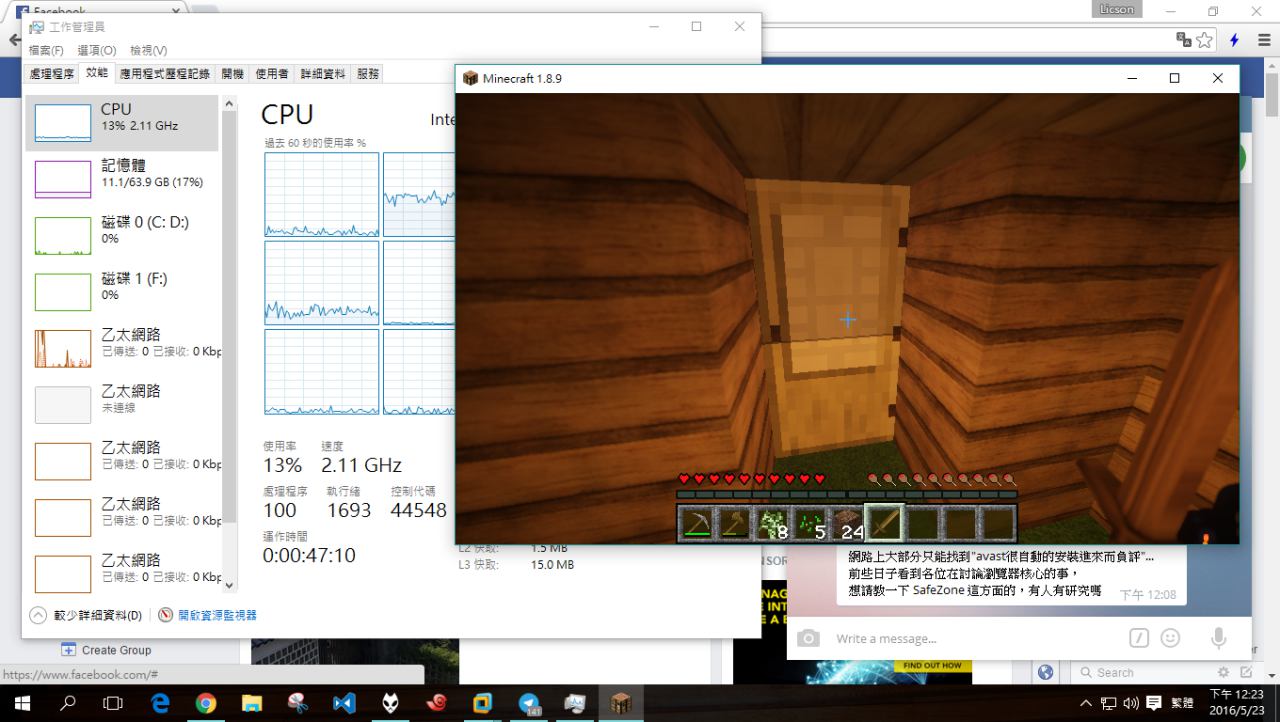Switch to the 應用程式歷程記錄 tab

[165, 73]
